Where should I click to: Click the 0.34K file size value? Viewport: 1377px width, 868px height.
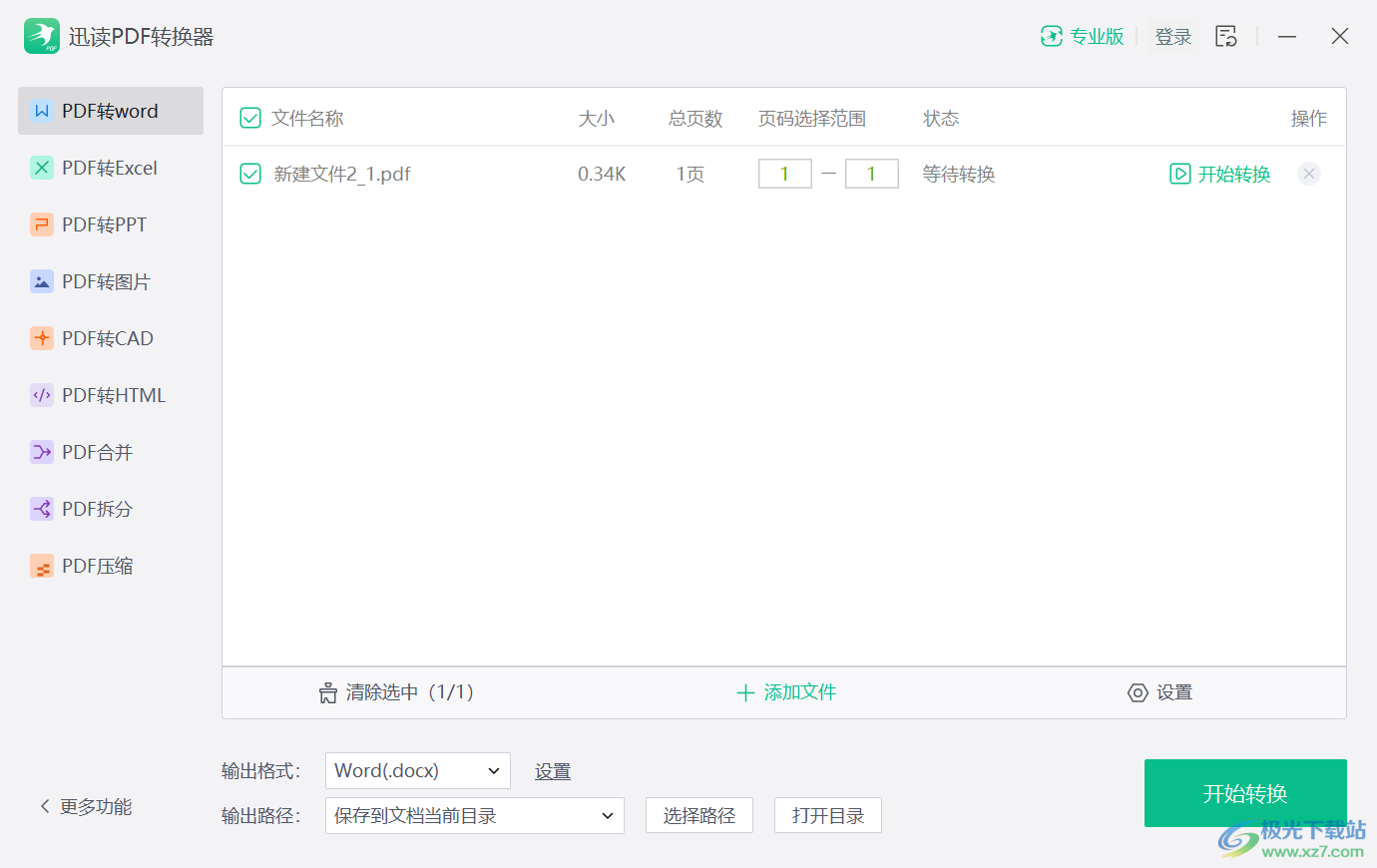tap(602, 175)
